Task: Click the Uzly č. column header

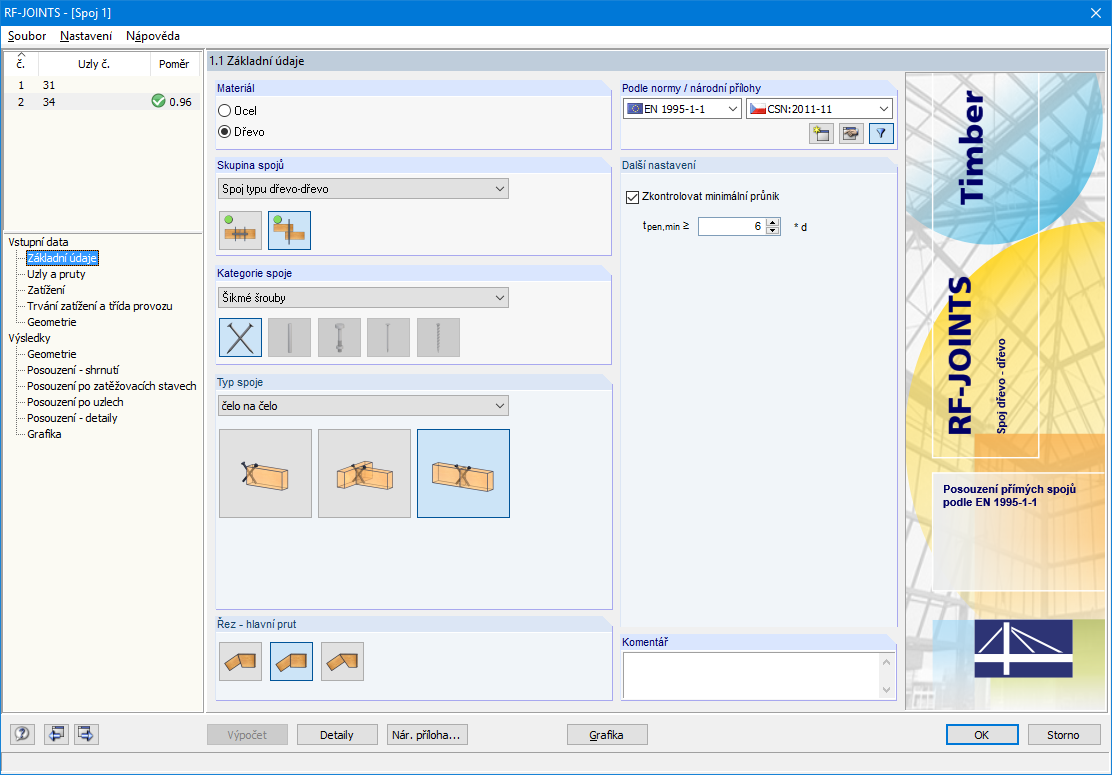Action: pos(94,64)
